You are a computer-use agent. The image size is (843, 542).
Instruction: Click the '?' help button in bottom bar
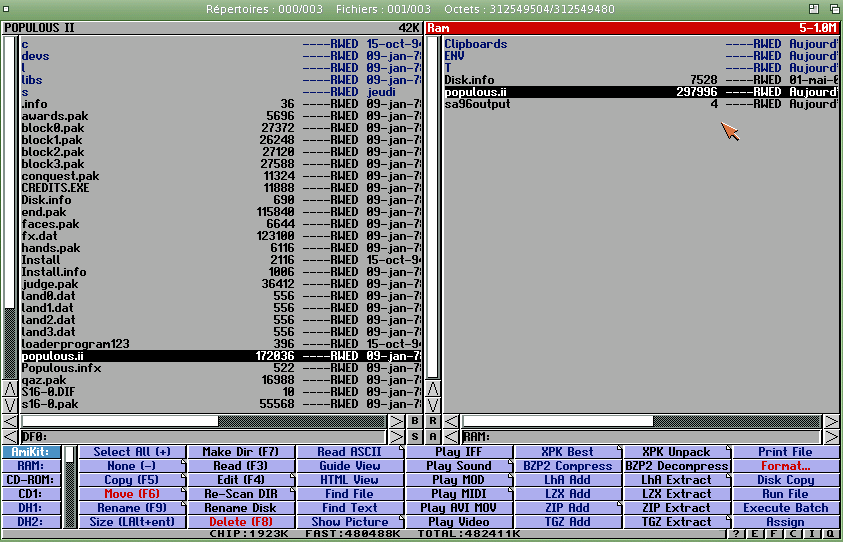[736, 534]
